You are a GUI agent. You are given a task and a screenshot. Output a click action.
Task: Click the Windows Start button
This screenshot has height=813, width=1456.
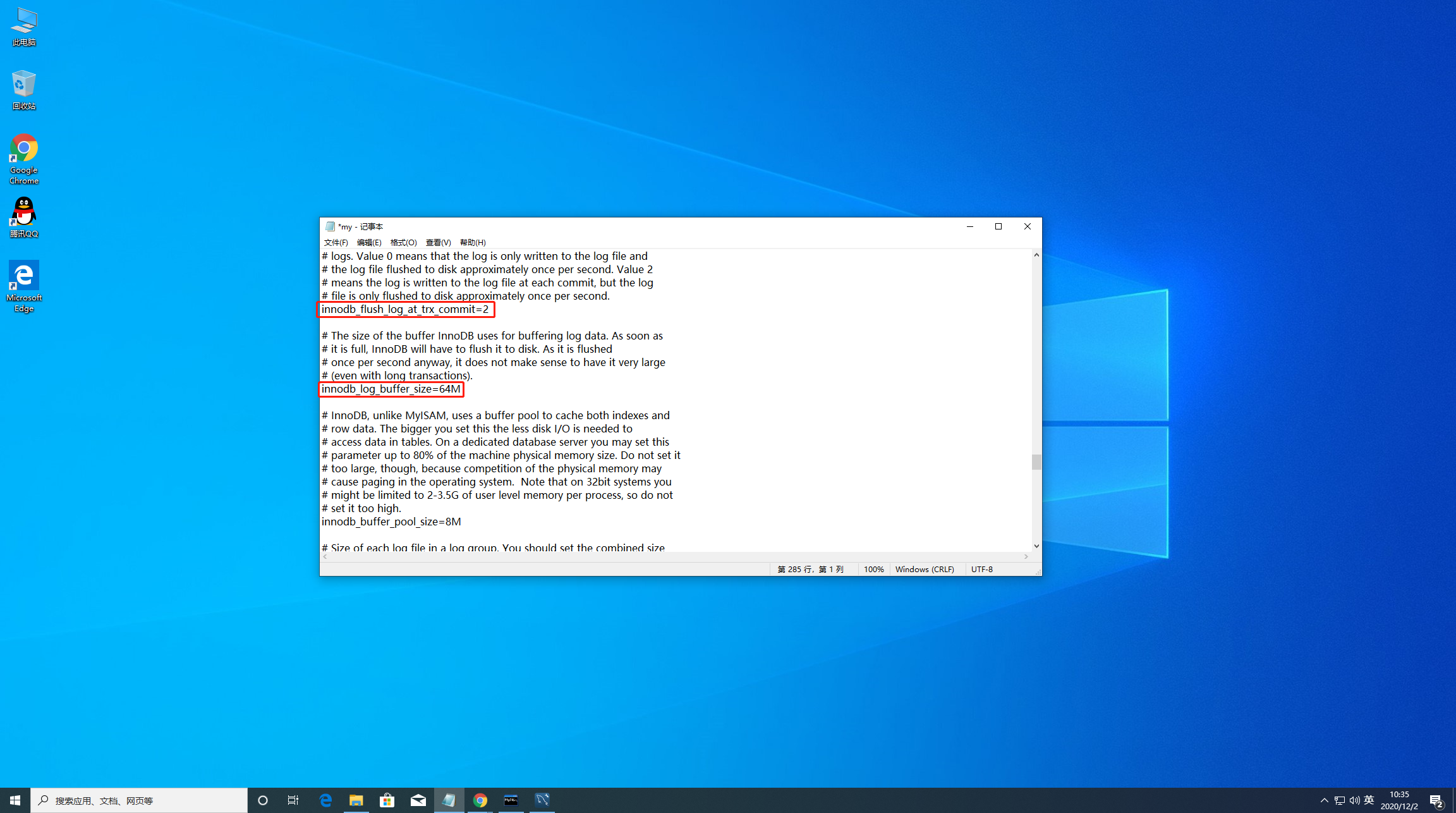click(x=15, y=800)
